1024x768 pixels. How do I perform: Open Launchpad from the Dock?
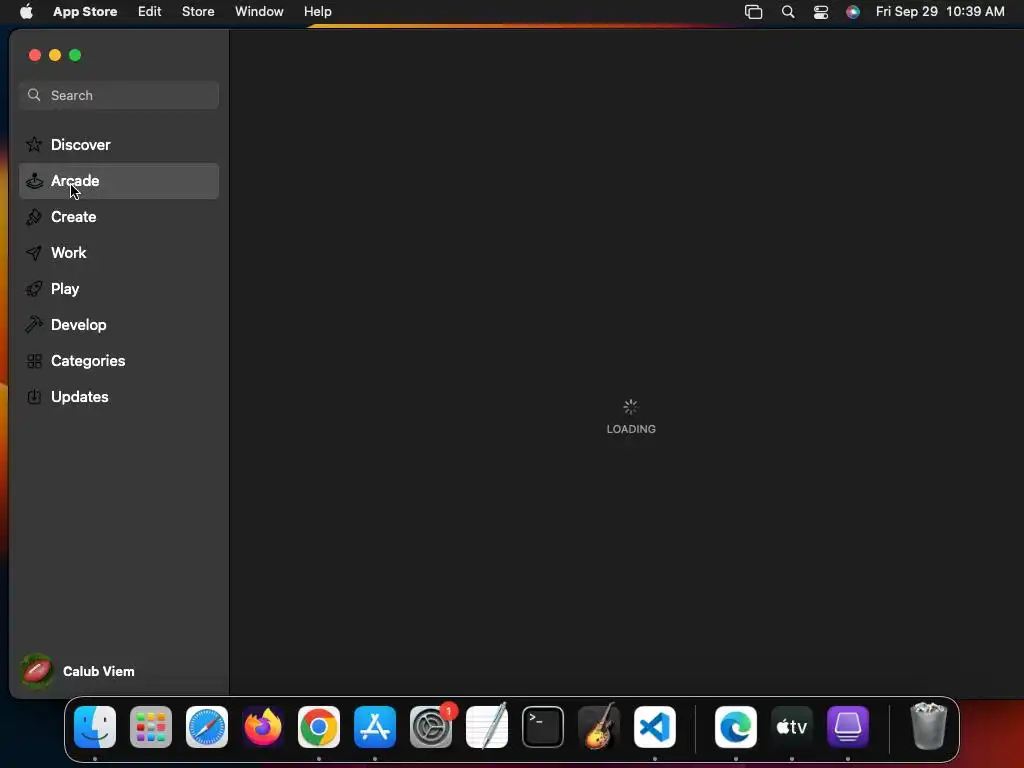151,727
